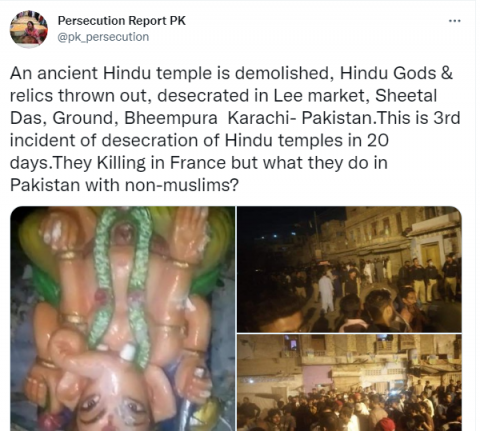Click the word 'desecrated' in the tweet
This screenshot has width=480, height=431.
[203, 96]
